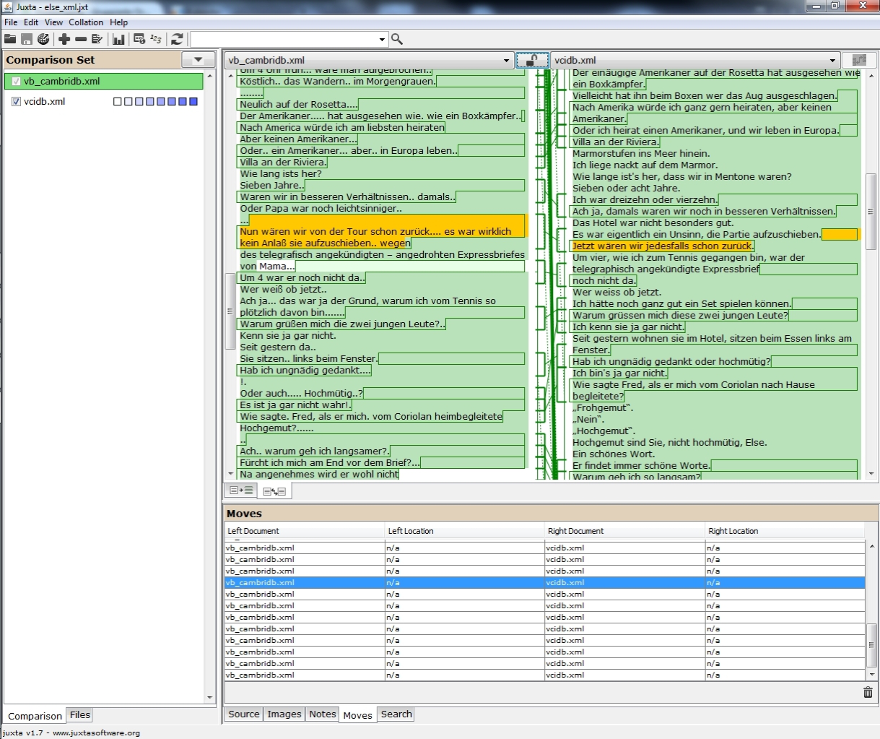880x739 pixels.
Task: Click the Juxta application icon in the title bar
Action: (x=7, y=7)
